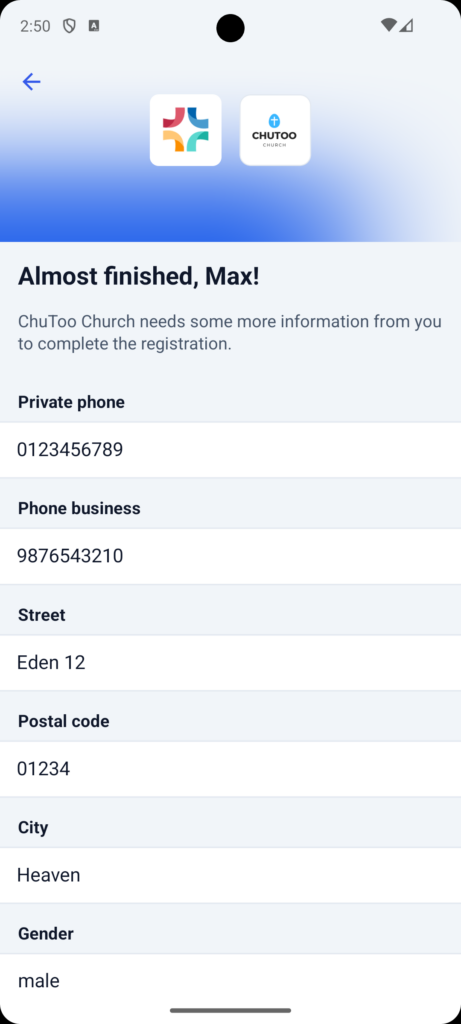The height and width of the screenshot is (1024, 461).
Task: Tap the registration information description text
Action: [230, 332]
